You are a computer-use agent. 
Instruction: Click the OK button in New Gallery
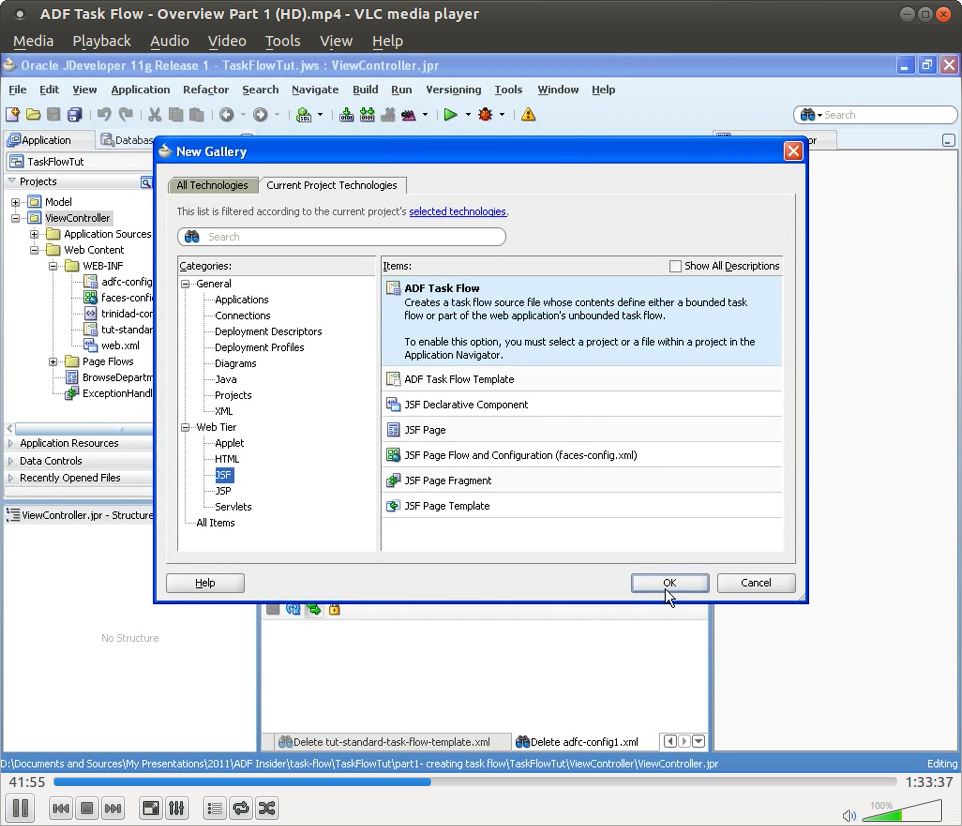669,583
